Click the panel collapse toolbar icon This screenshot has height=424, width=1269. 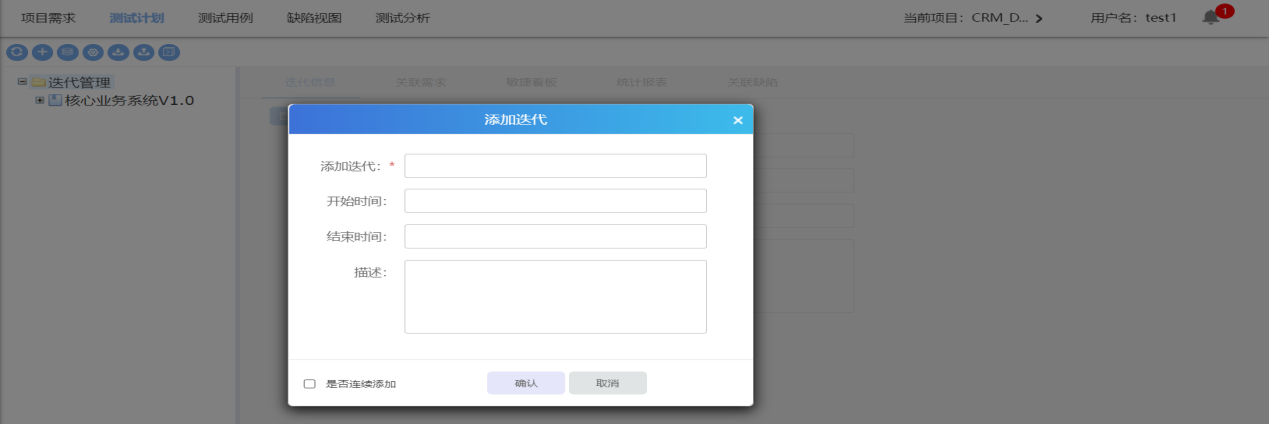[169, 51]
